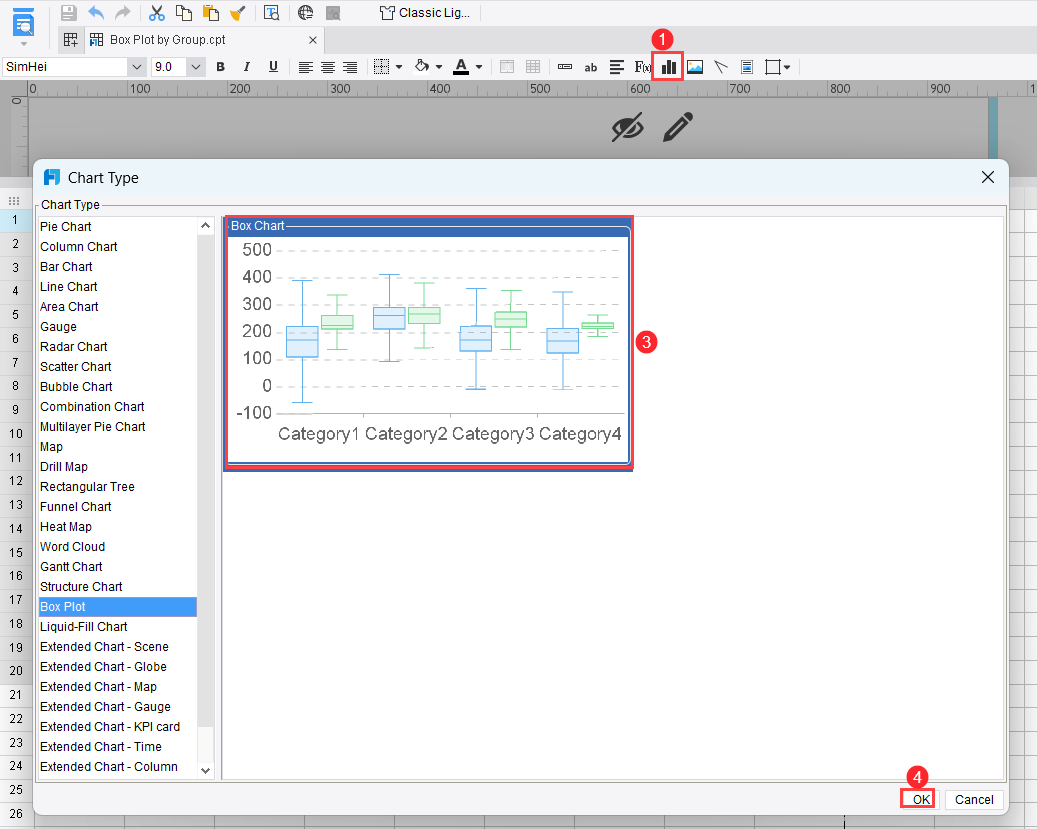Expand the font color dropdown arrow
This screenshot has width=1037, height=829.
[479, 67]
